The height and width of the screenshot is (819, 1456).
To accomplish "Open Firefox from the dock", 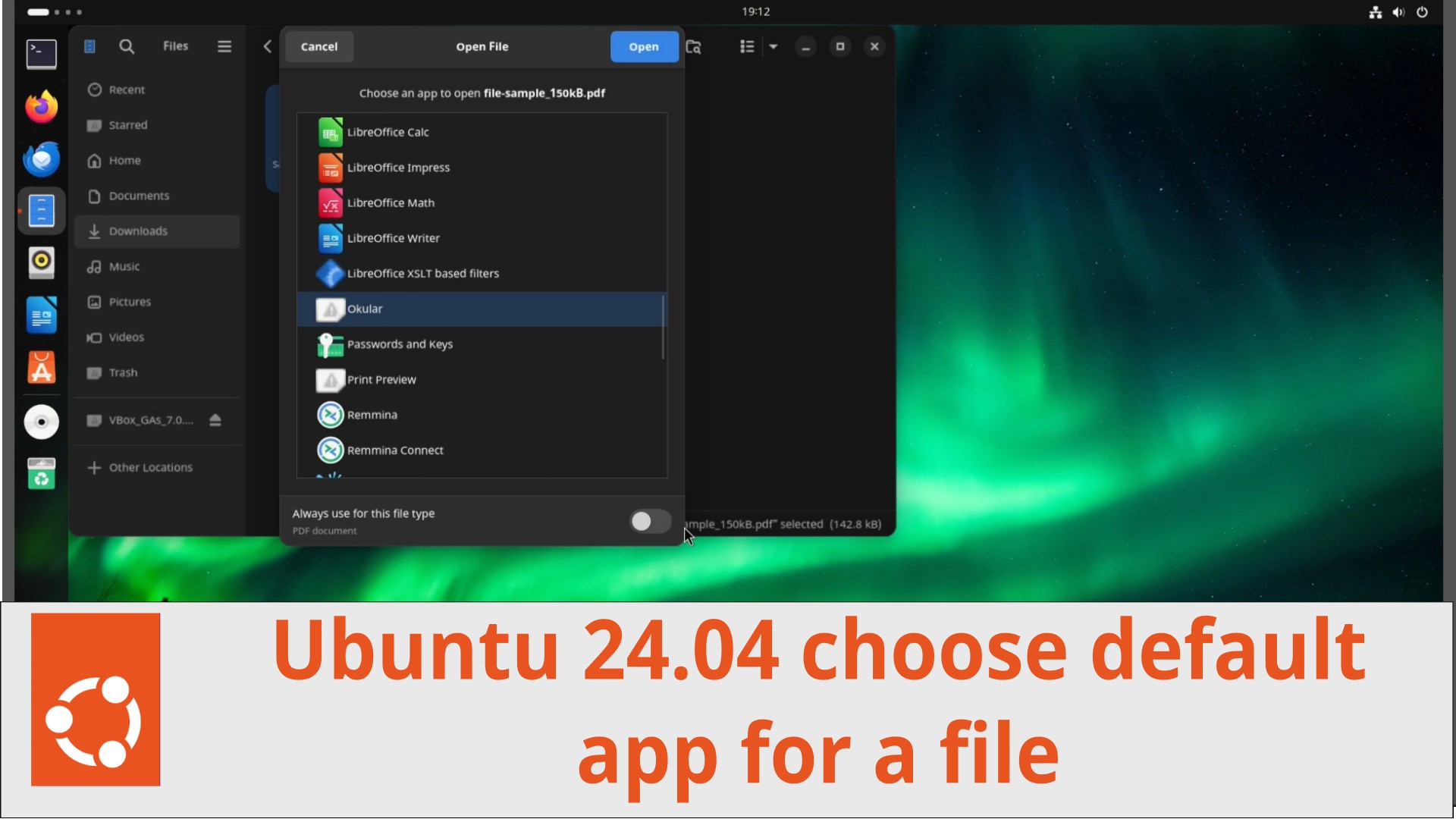I will click(x=41, y=107).
